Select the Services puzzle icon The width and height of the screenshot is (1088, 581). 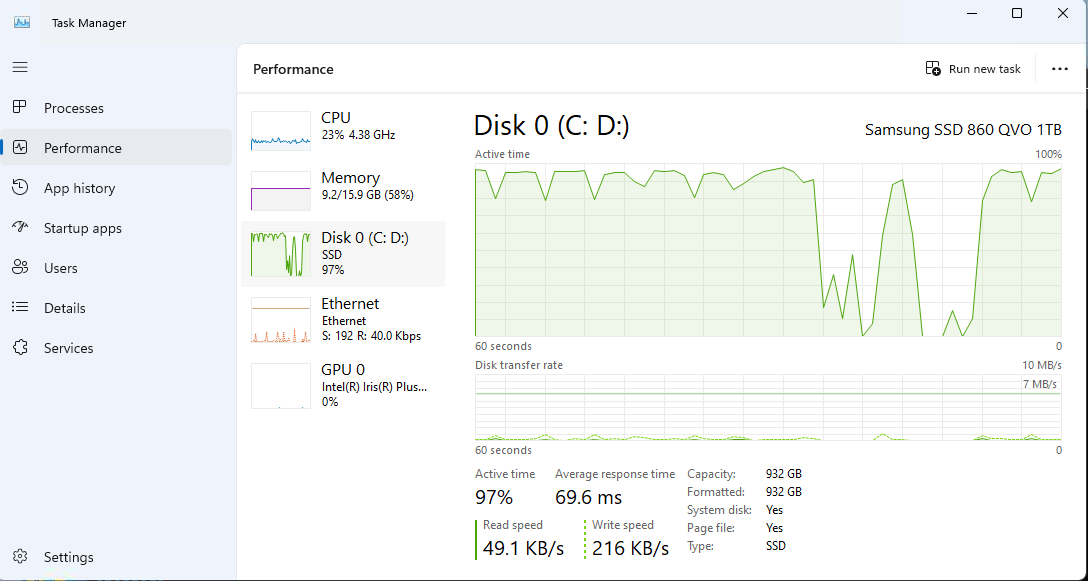pyautogui.click(x=20, y=348)
